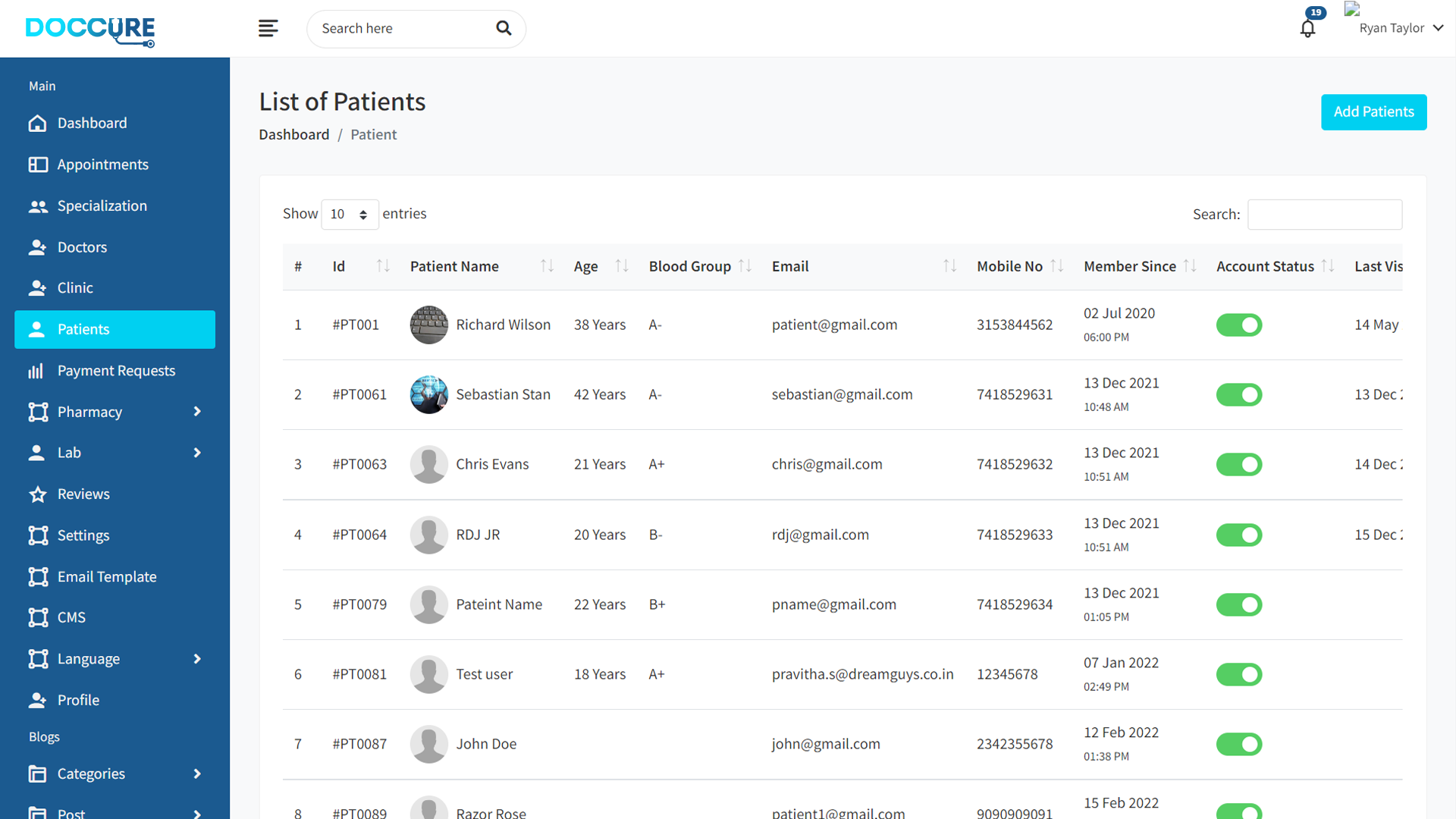Image resolution: width=1456 pixels, height=819 pixels.
Task: Click the Doccure logo
Action: [x=90, y=31]
